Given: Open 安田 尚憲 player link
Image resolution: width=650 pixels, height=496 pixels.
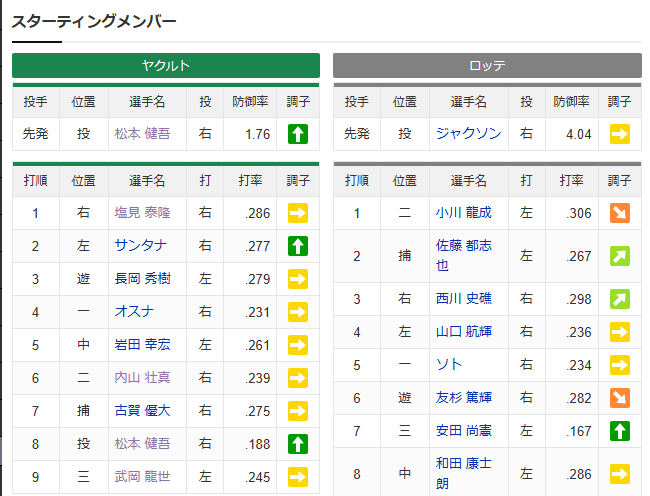Looking at the screenshot, I should (463, 431).
